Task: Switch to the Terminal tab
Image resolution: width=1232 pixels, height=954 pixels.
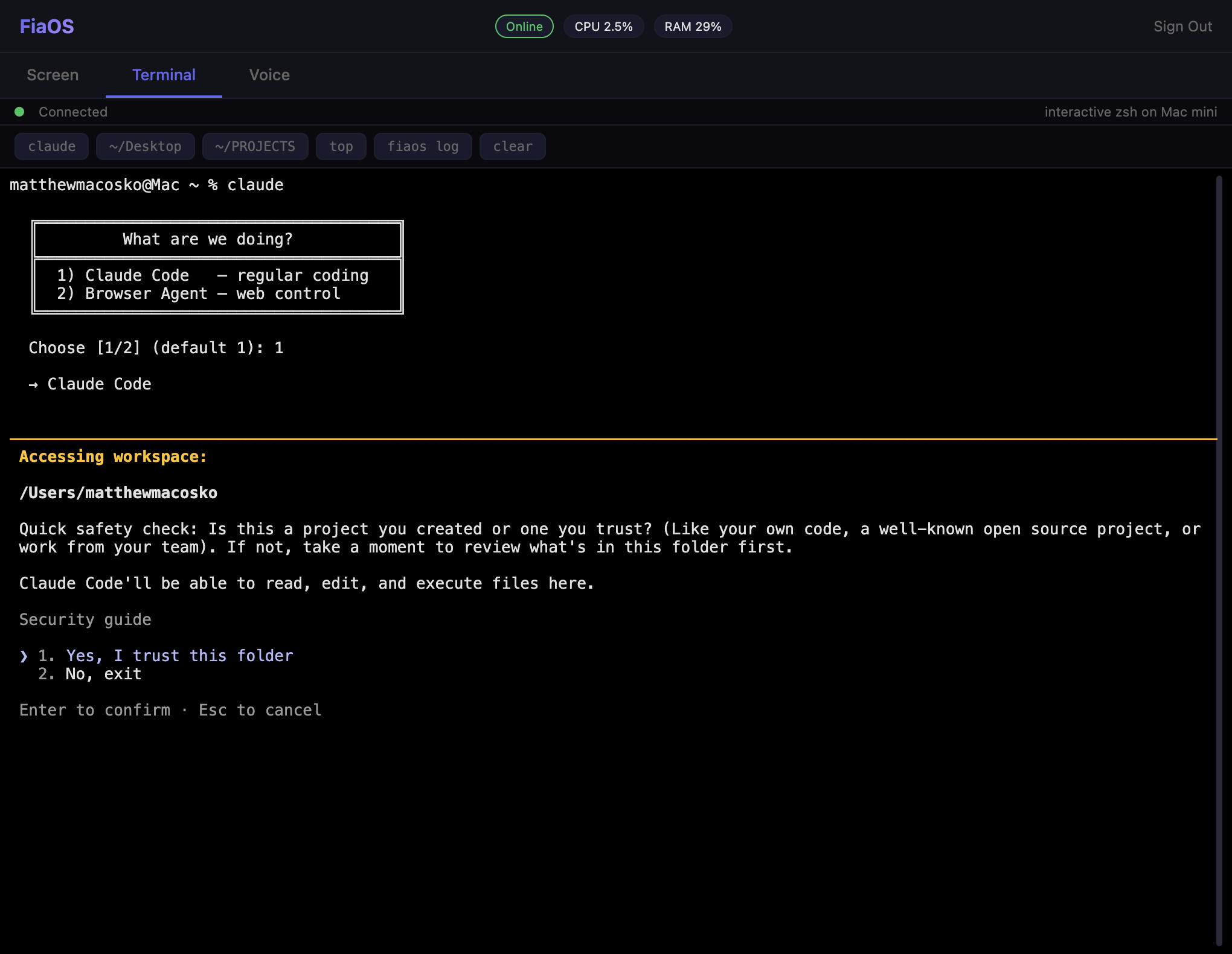Action: tap(164, 75)
